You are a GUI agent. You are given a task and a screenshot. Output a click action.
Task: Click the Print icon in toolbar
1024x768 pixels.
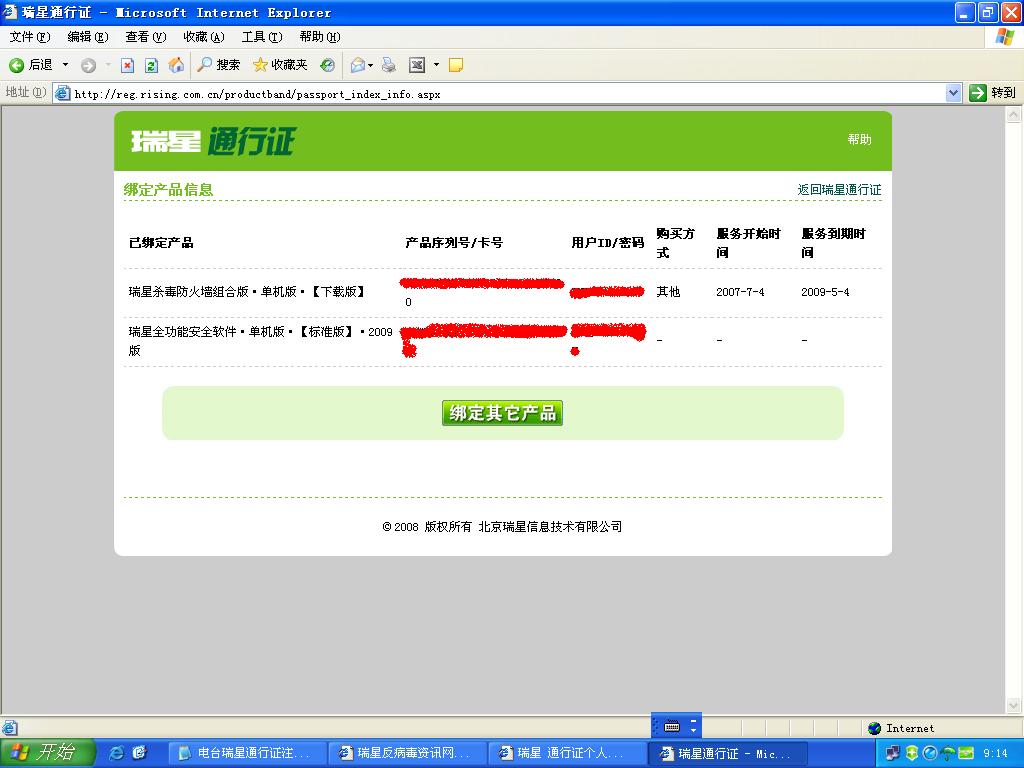point(389,65)
